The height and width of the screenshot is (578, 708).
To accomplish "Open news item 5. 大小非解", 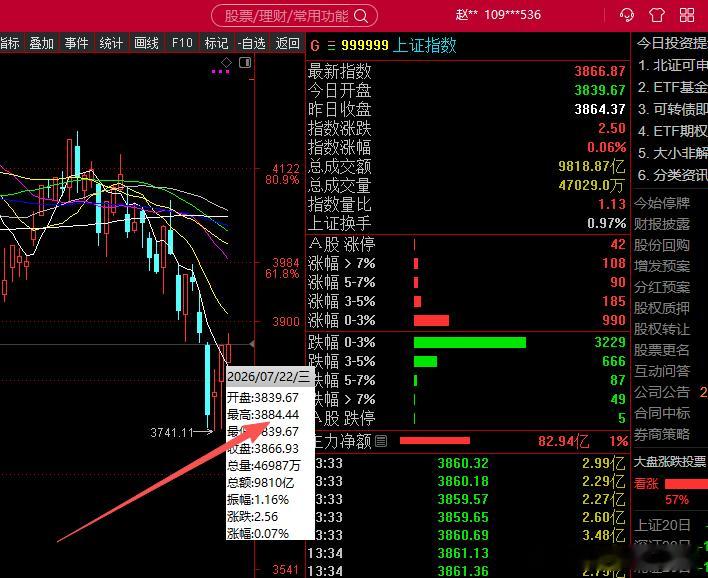I will [672, 153].
